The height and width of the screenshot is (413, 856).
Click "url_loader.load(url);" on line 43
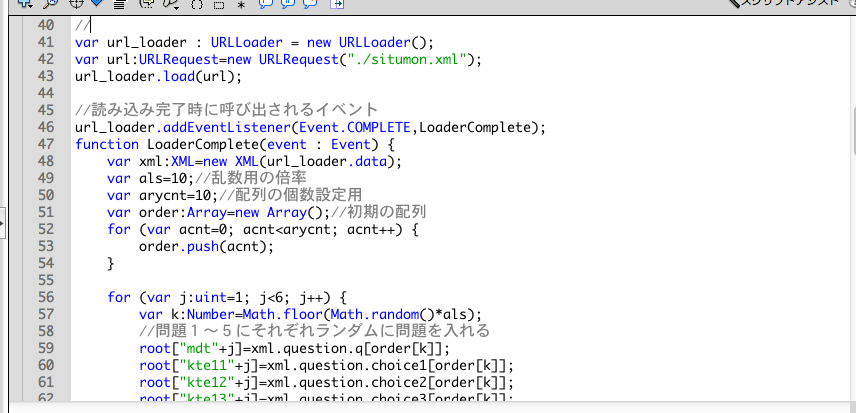[x=158, y=76]
